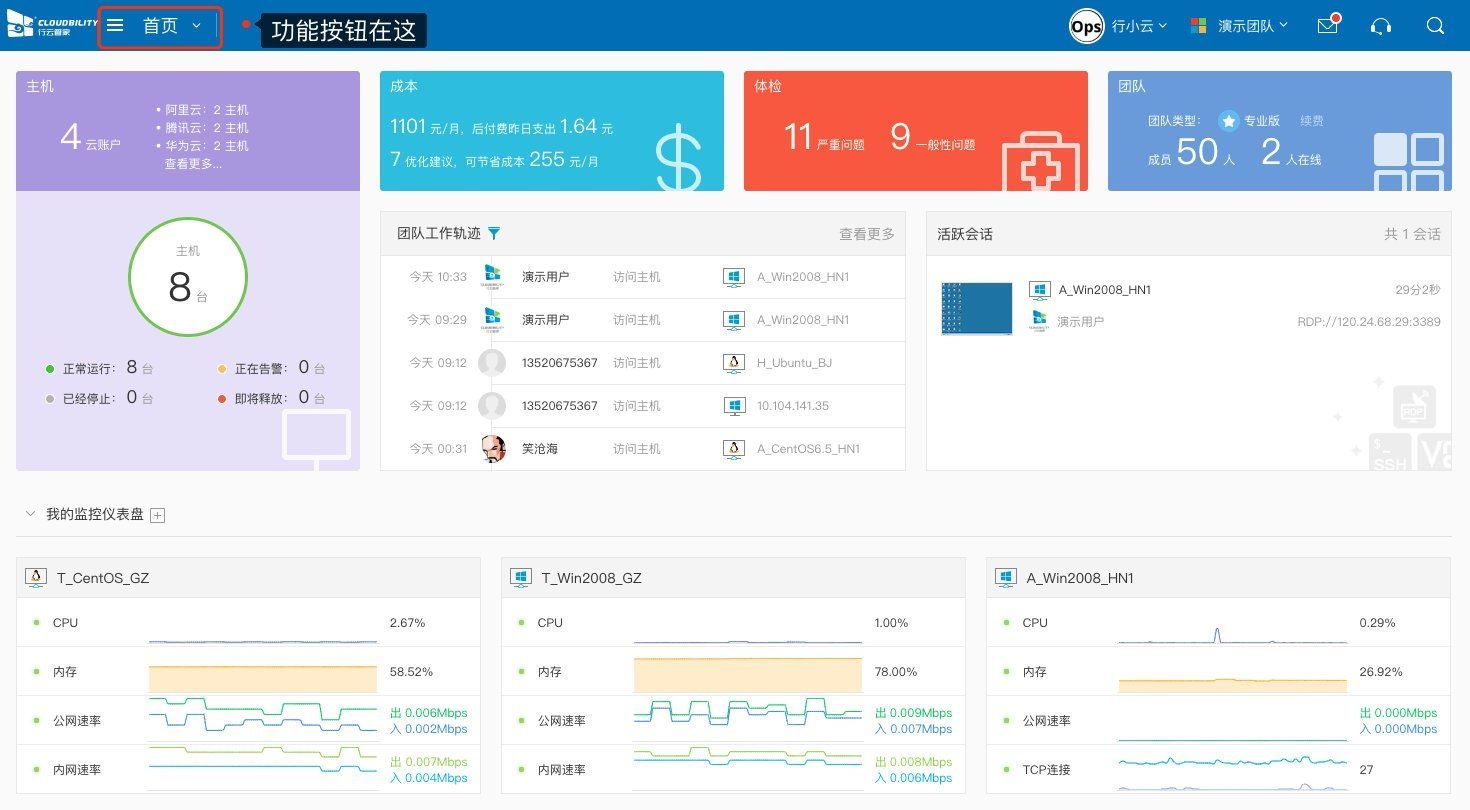
Task: Add a dashboard with the plus icon
Action: tap(157, 515)
